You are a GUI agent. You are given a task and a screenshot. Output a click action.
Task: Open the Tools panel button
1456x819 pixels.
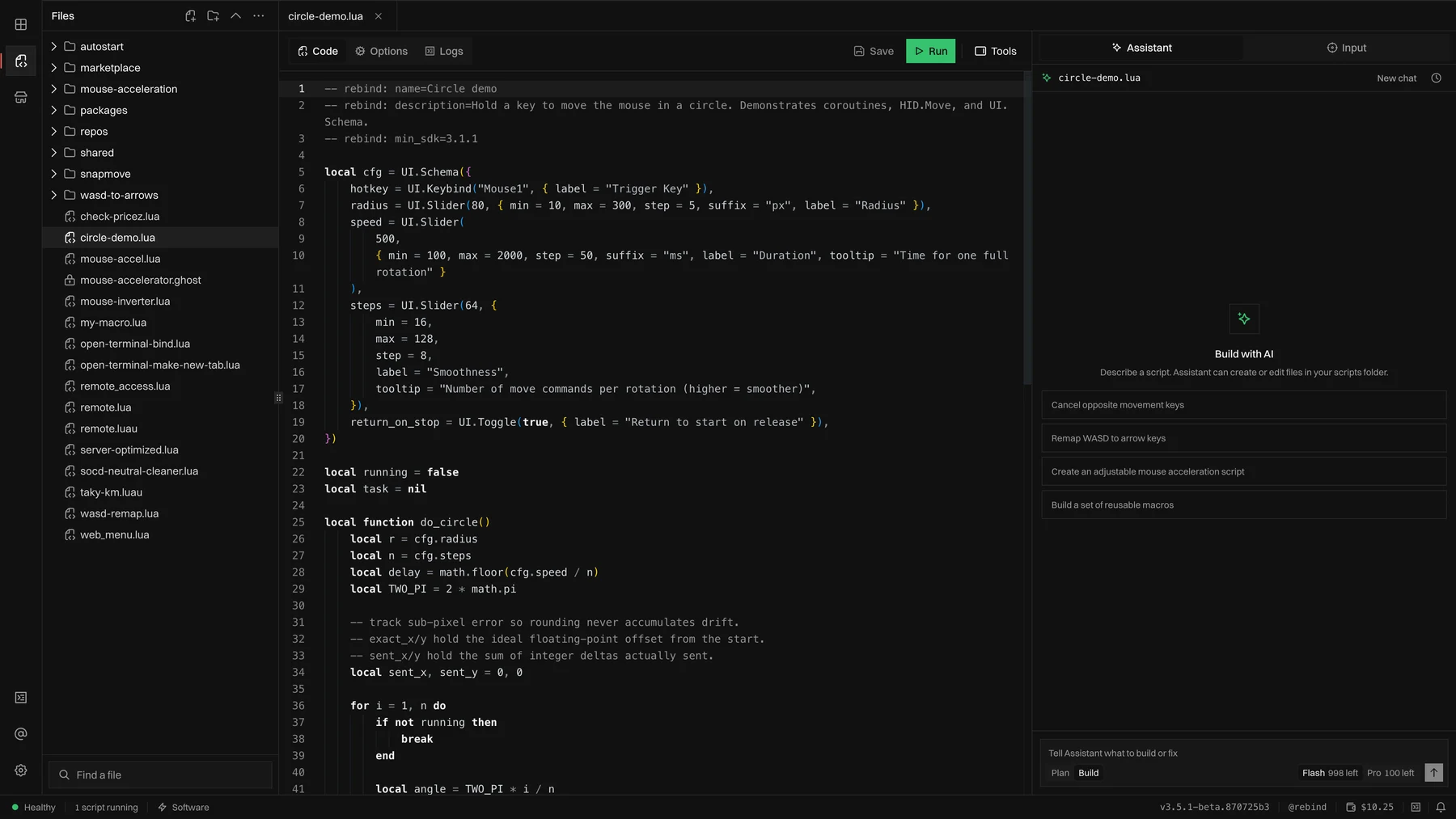[x=995, y=51]
